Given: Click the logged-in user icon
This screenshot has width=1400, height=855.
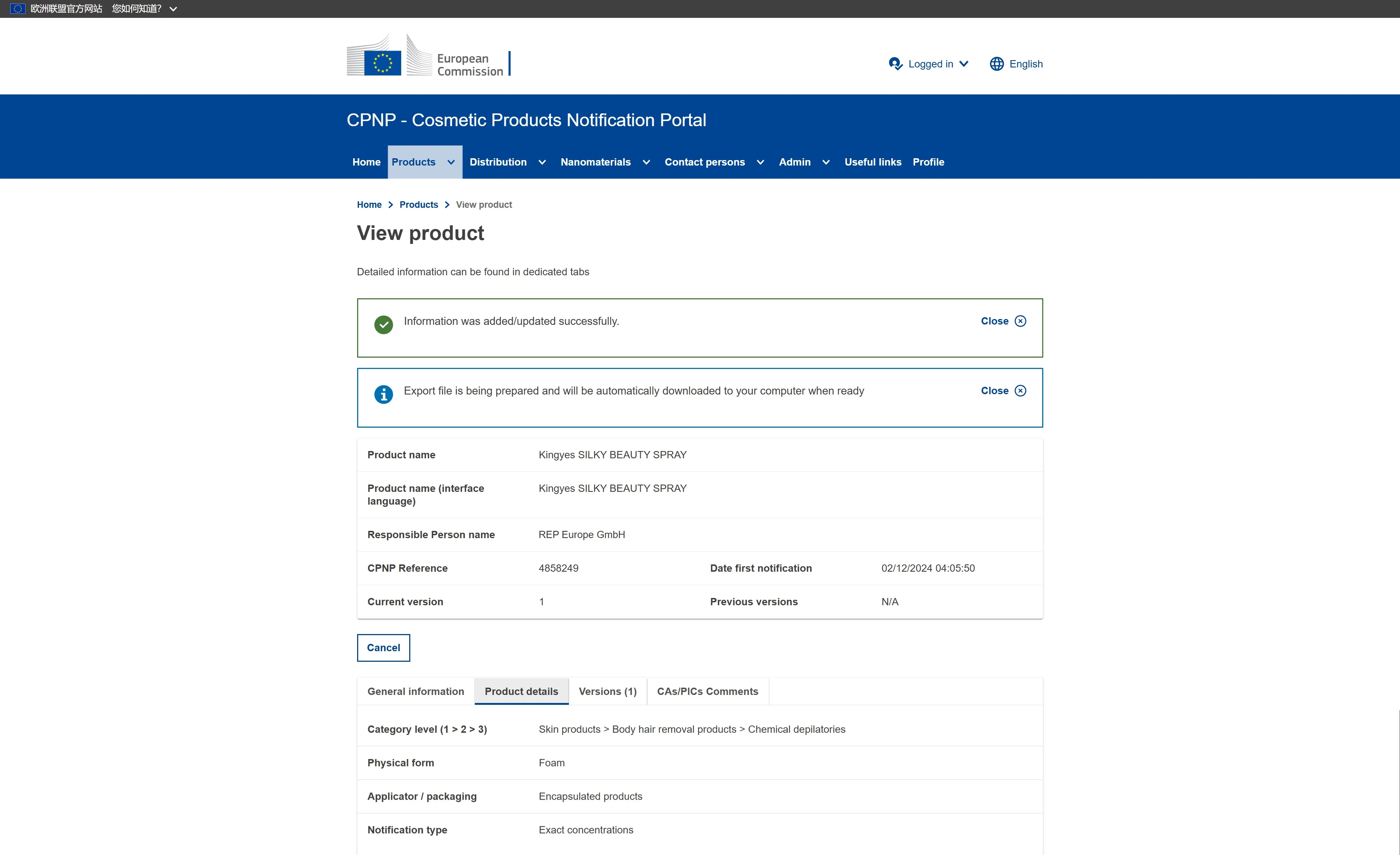Looking at the screenshot, I should pos(895,64).
